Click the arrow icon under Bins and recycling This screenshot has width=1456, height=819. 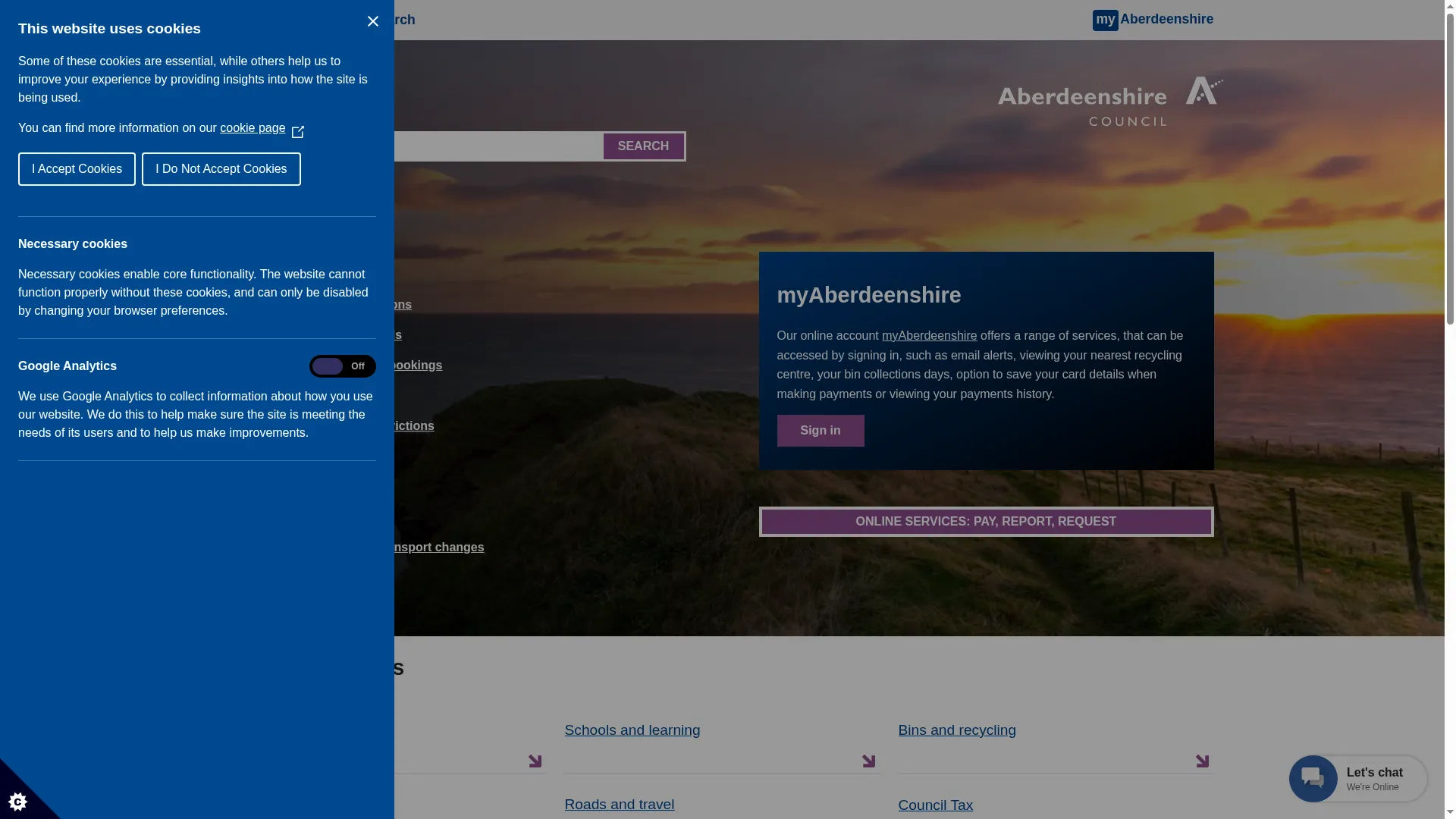click(1202, 761)
